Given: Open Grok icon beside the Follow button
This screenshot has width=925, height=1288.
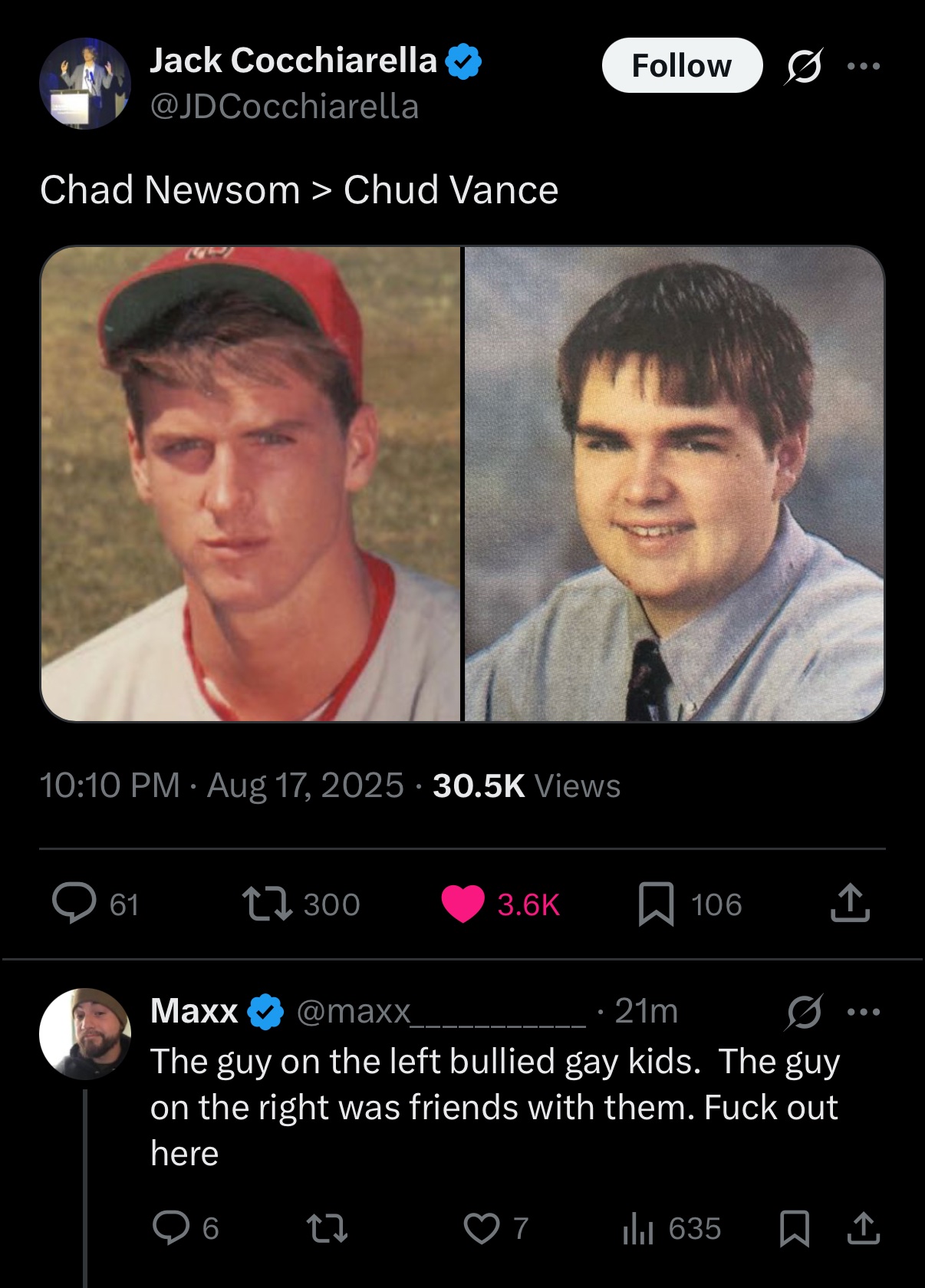Looking at the screenshot, I should point(804,66).
